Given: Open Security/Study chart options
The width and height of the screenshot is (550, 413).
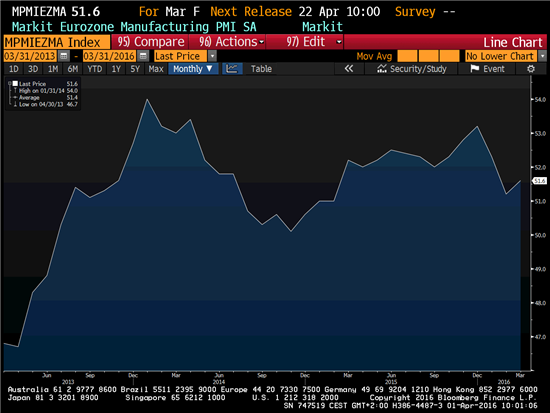Looking at the screenshot, I should 412,69.
